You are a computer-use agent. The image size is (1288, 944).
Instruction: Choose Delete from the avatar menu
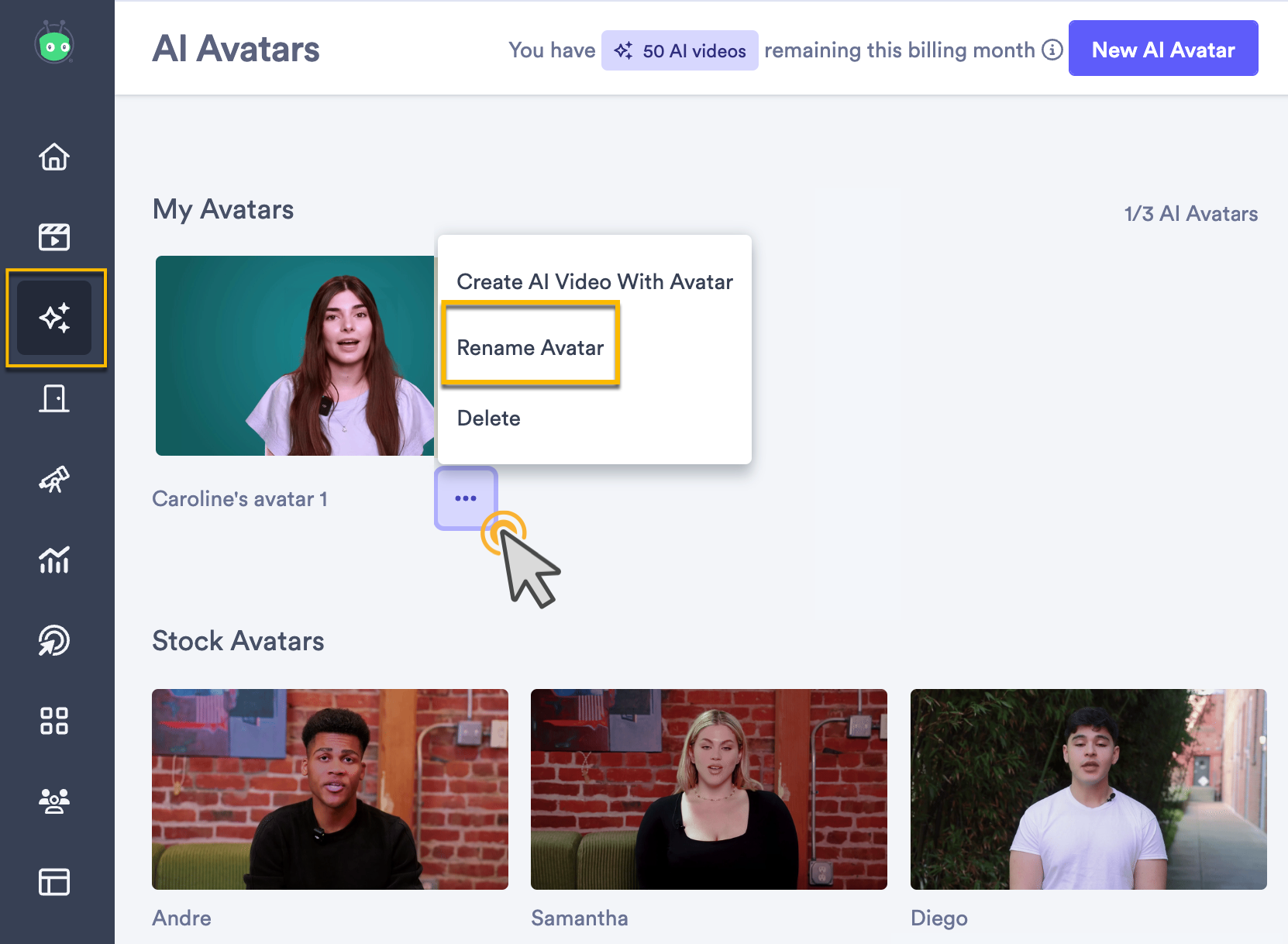click(488, 418)
